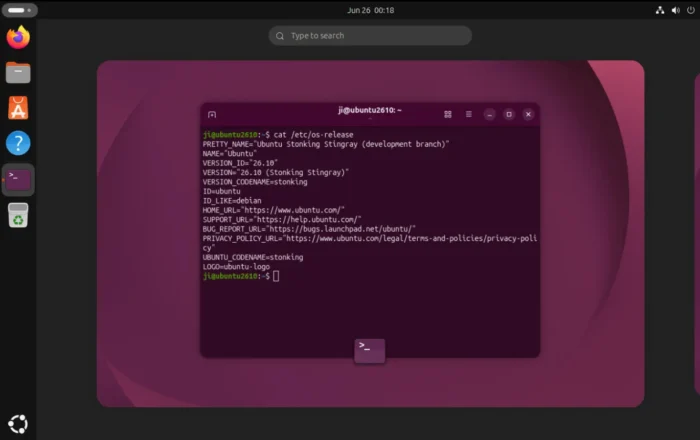Open the Help question-mark icon
700x440 pixels.
tap(18, 143)
